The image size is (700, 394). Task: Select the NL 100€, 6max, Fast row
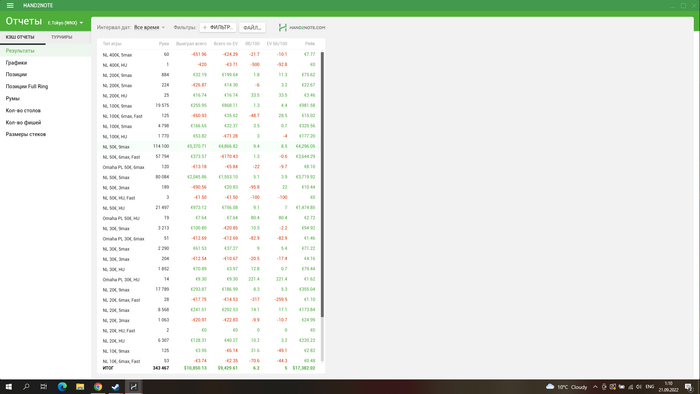pos(209,116)
